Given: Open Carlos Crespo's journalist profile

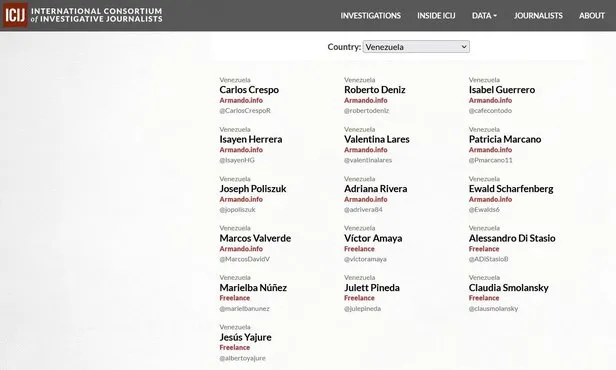Looking at the screenshot, I should tap(249, 90).
